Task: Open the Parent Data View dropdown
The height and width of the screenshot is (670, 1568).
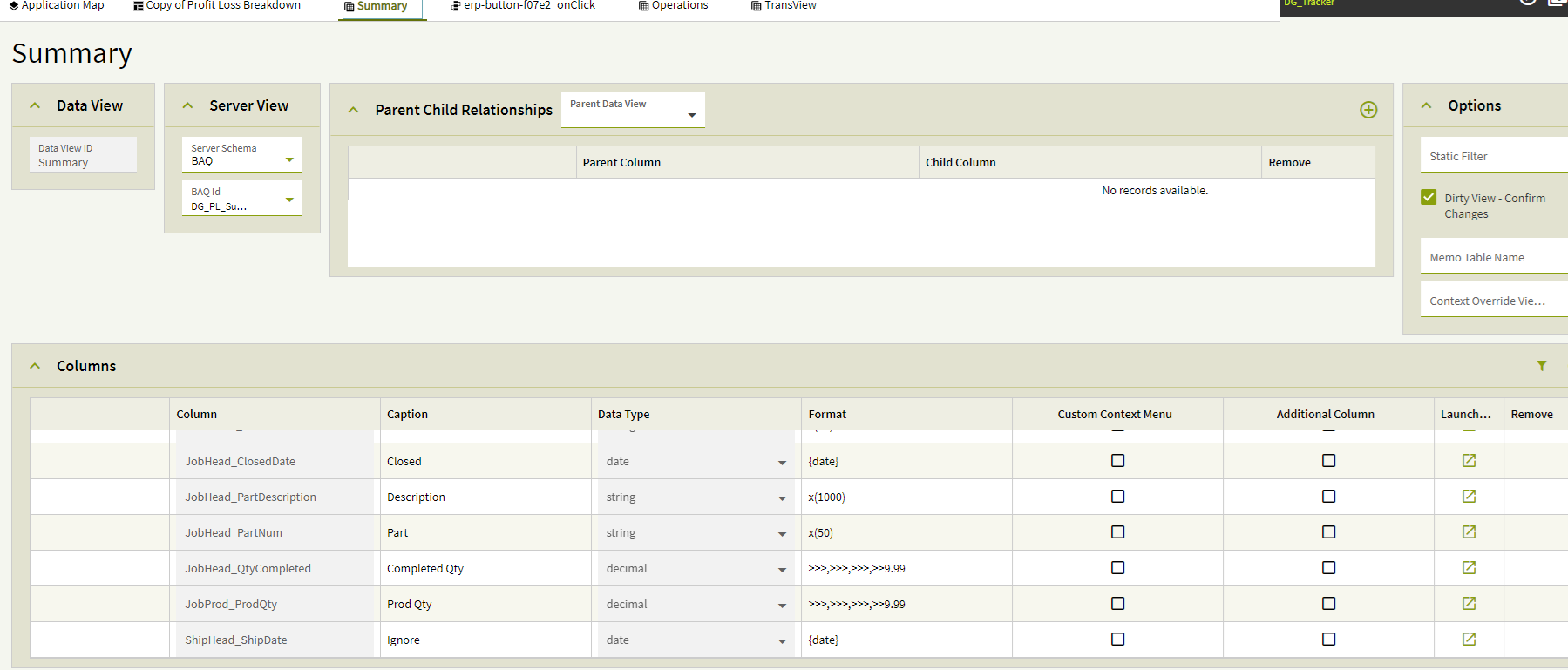Action: click(692, 115)
